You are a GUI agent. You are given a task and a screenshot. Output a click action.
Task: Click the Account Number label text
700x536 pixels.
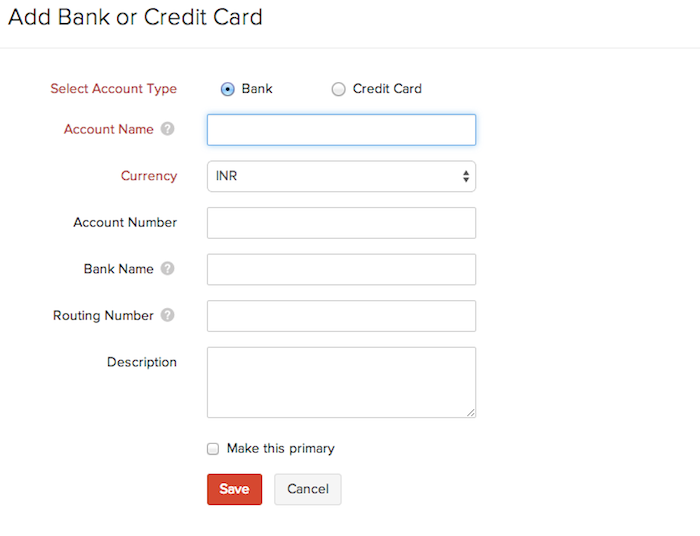[x=125, y=222]
